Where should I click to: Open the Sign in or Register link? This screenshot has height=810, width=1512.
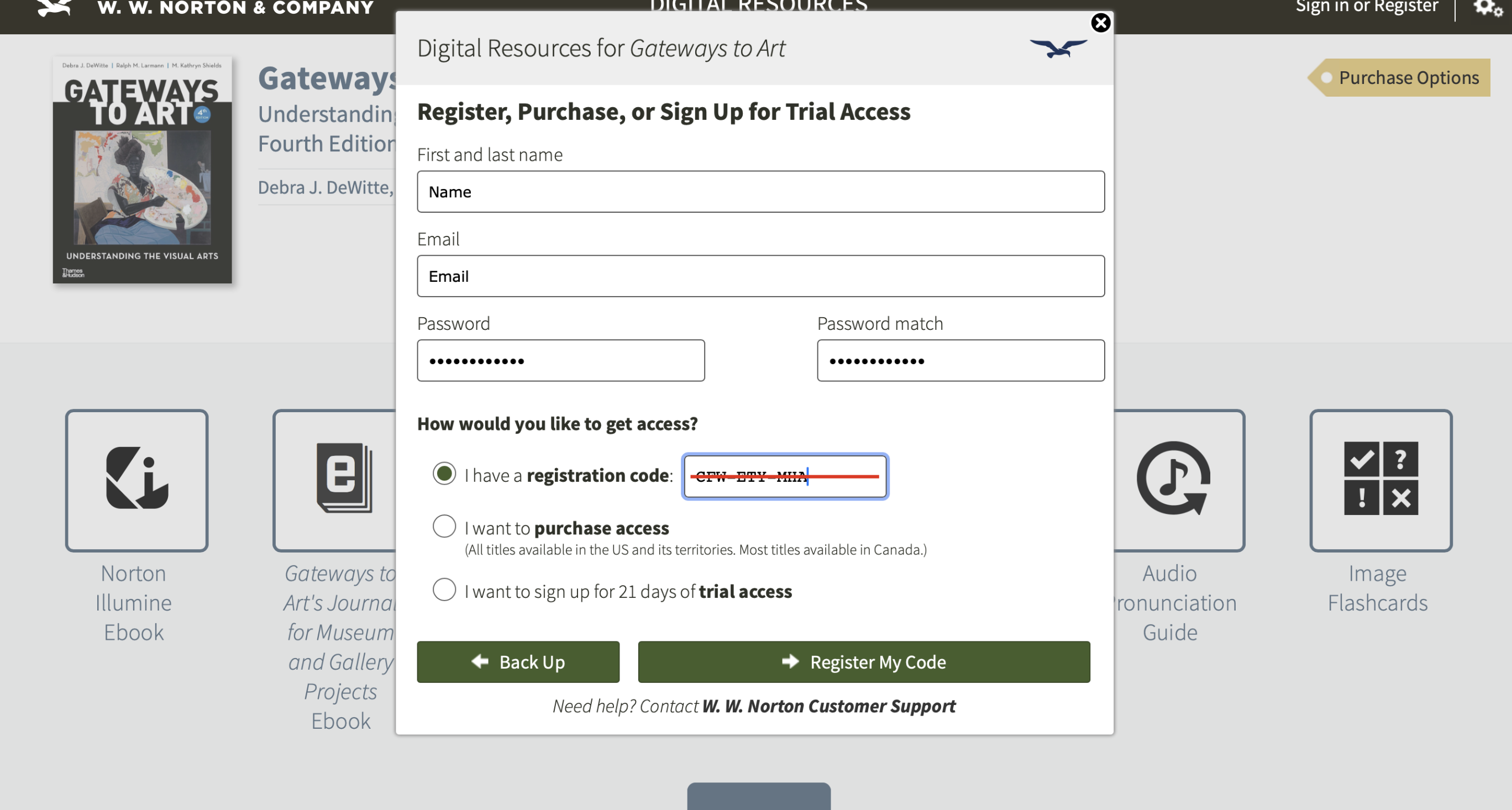pyautogui.click(x=1367, y=7)
